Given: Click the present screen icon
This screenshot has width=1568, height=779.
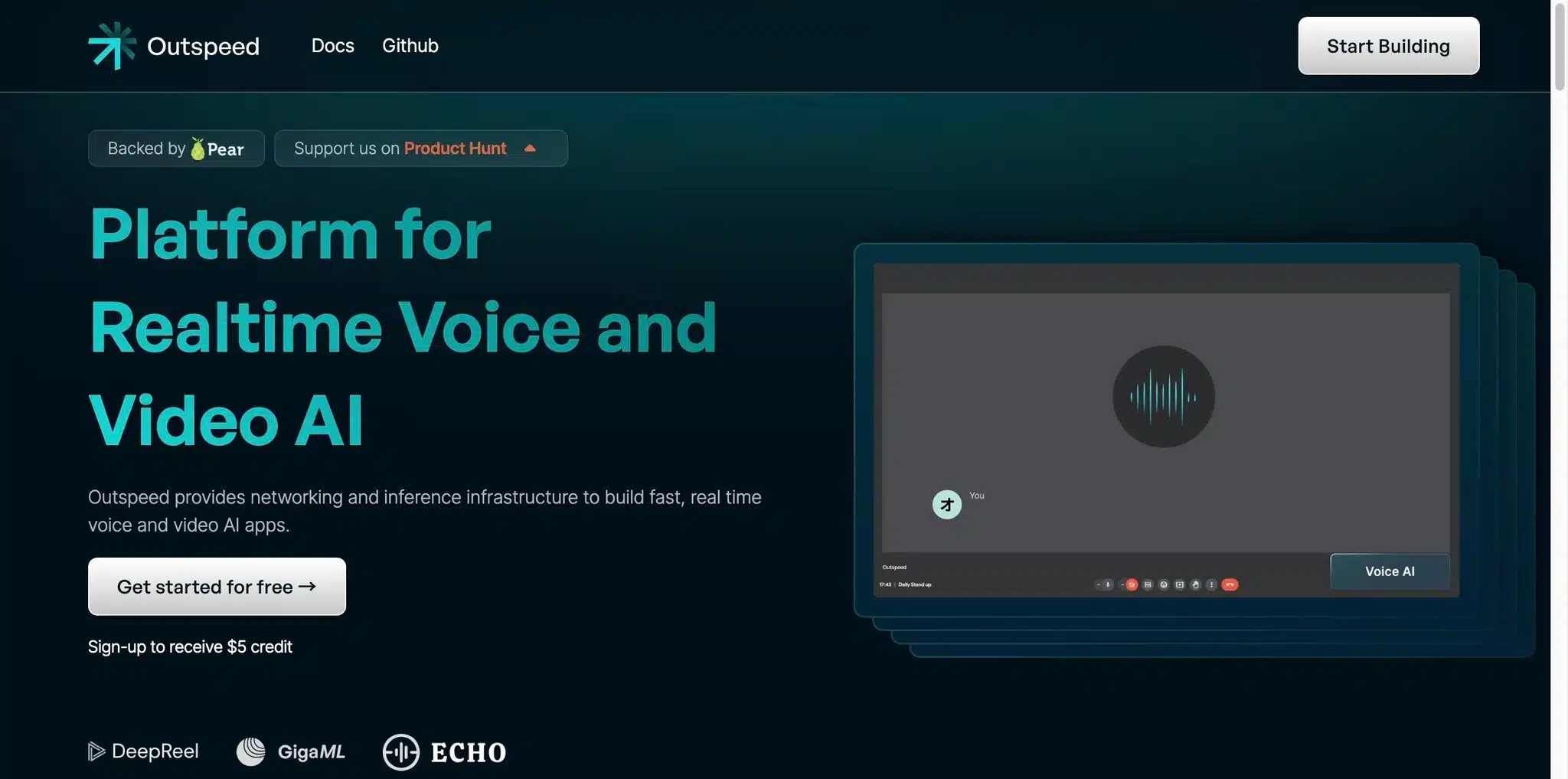Looking at the screenshot, I should pyautogui.click(x=1180, y=584).
